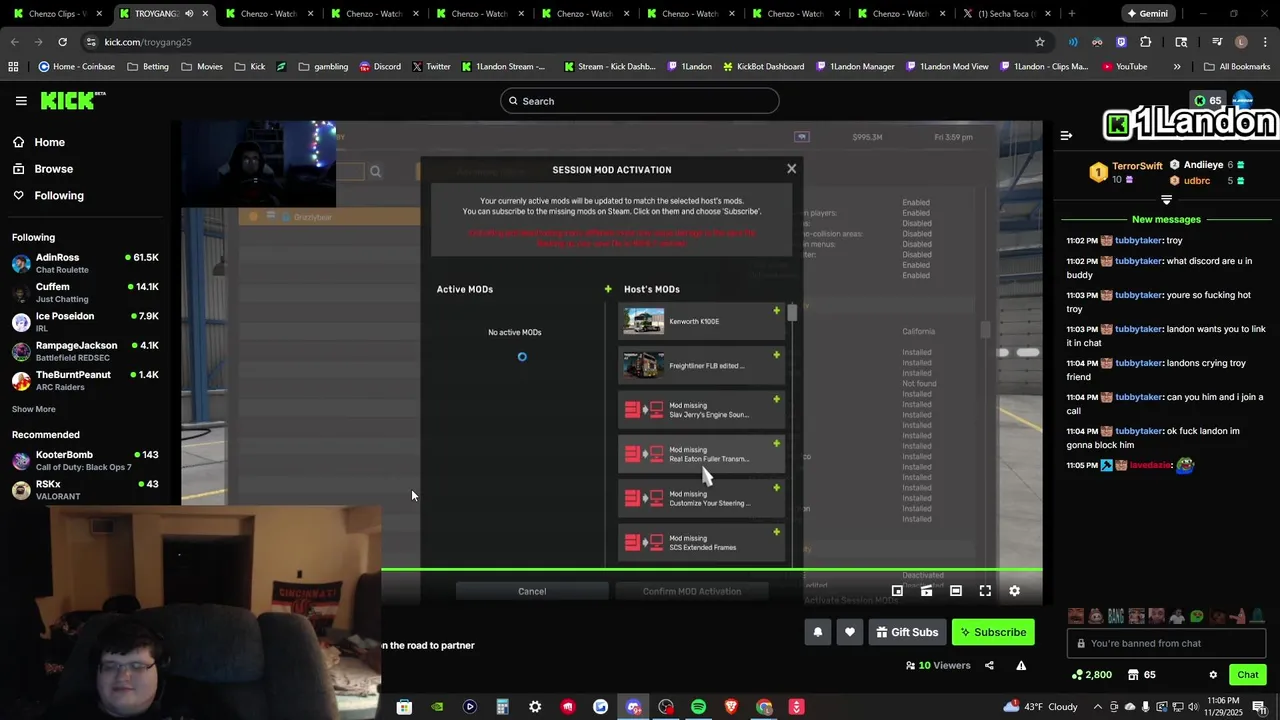Screen dimensions: 1280x720
Task: Share the stream
Action: pos(989,665)
